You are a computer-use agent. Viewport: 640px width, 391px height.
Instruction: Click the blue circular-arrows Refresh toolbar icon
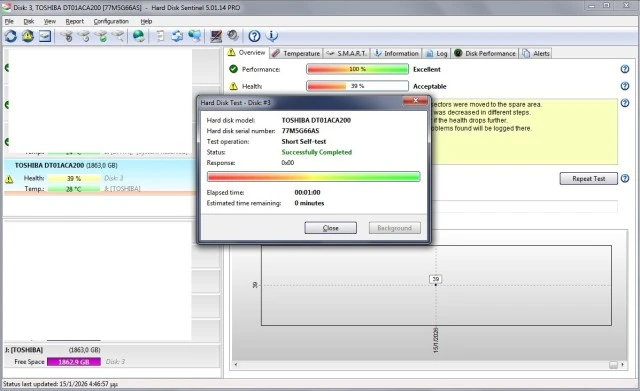click(11, 36)
